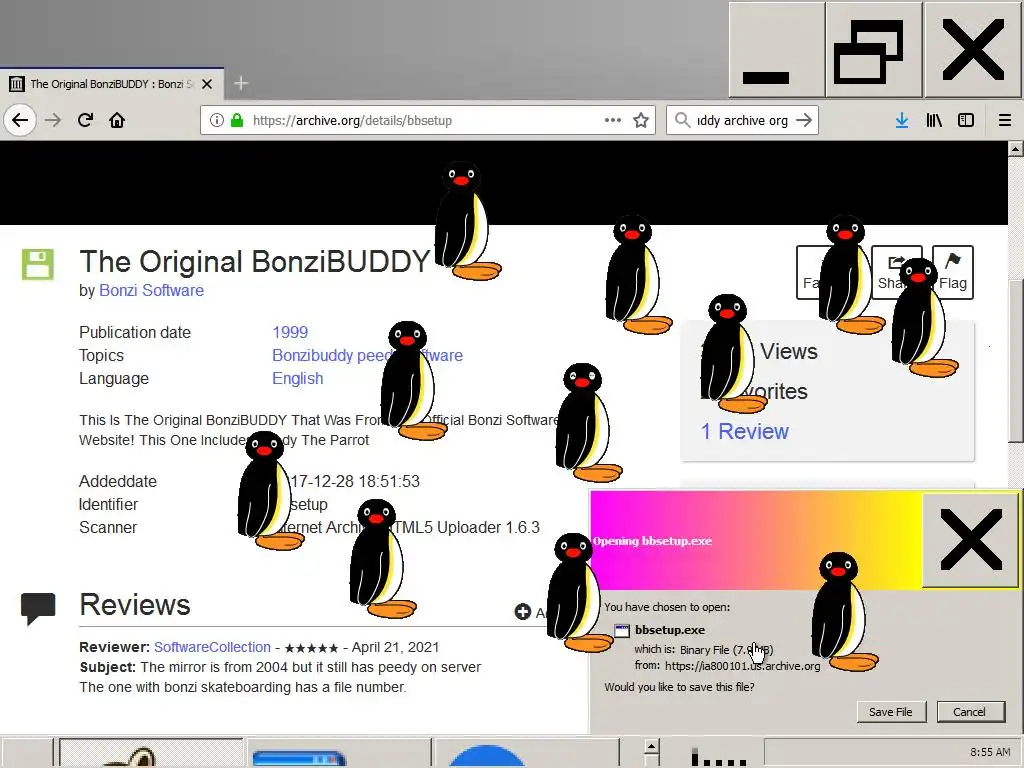Click the 'Views' stat text
This screenshot has width=1024, height=768.
pos(789,351)
